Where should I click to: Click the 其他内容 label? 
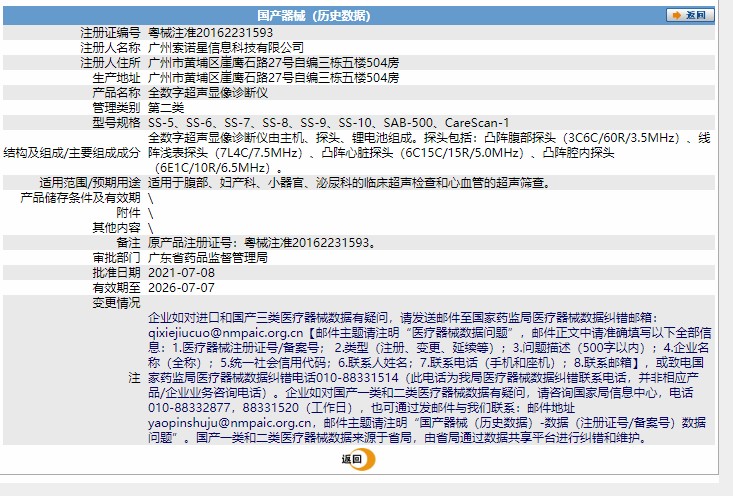point(116,227)
